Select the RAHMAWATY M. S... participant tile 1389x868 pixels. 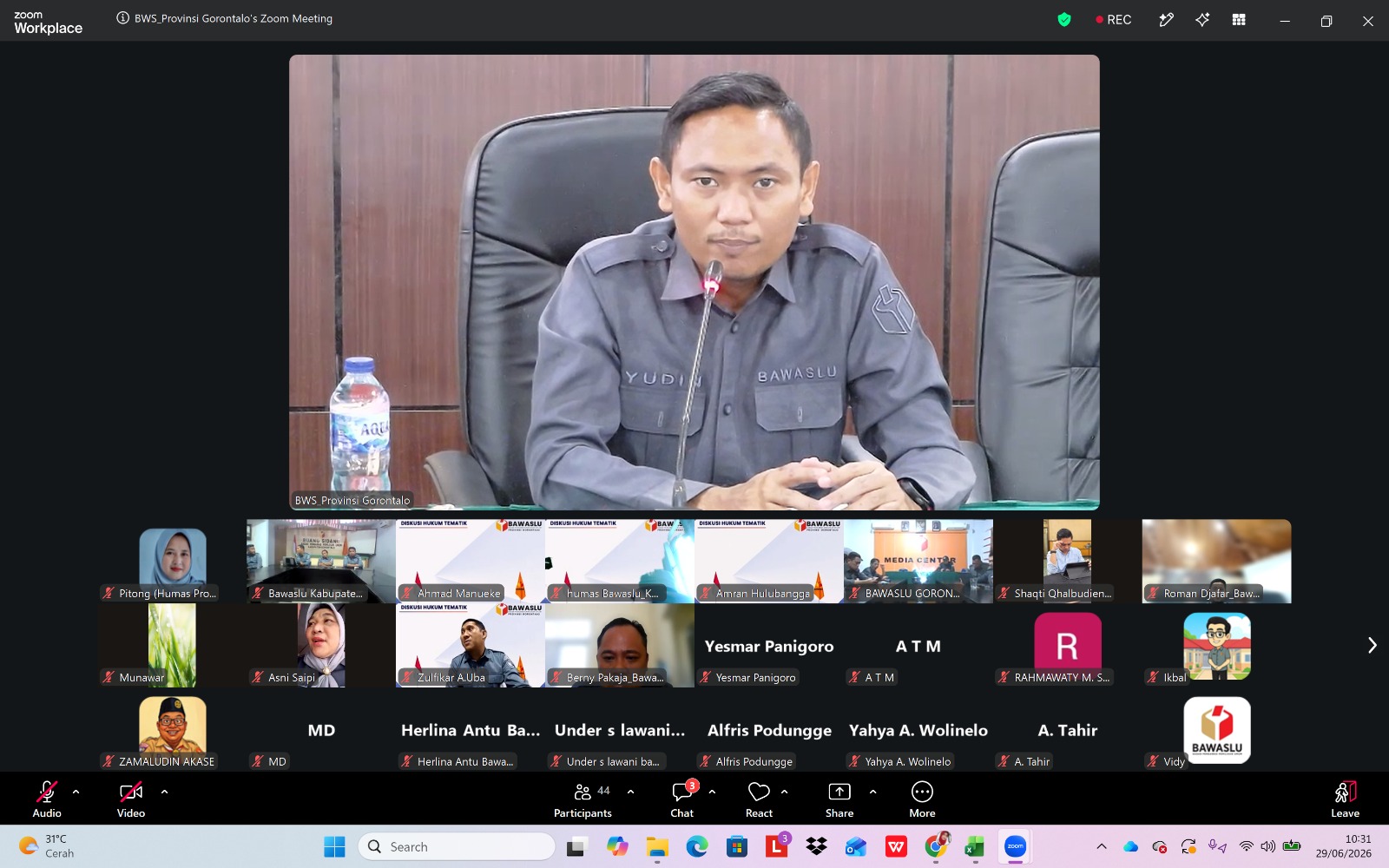pos(1068,645)
